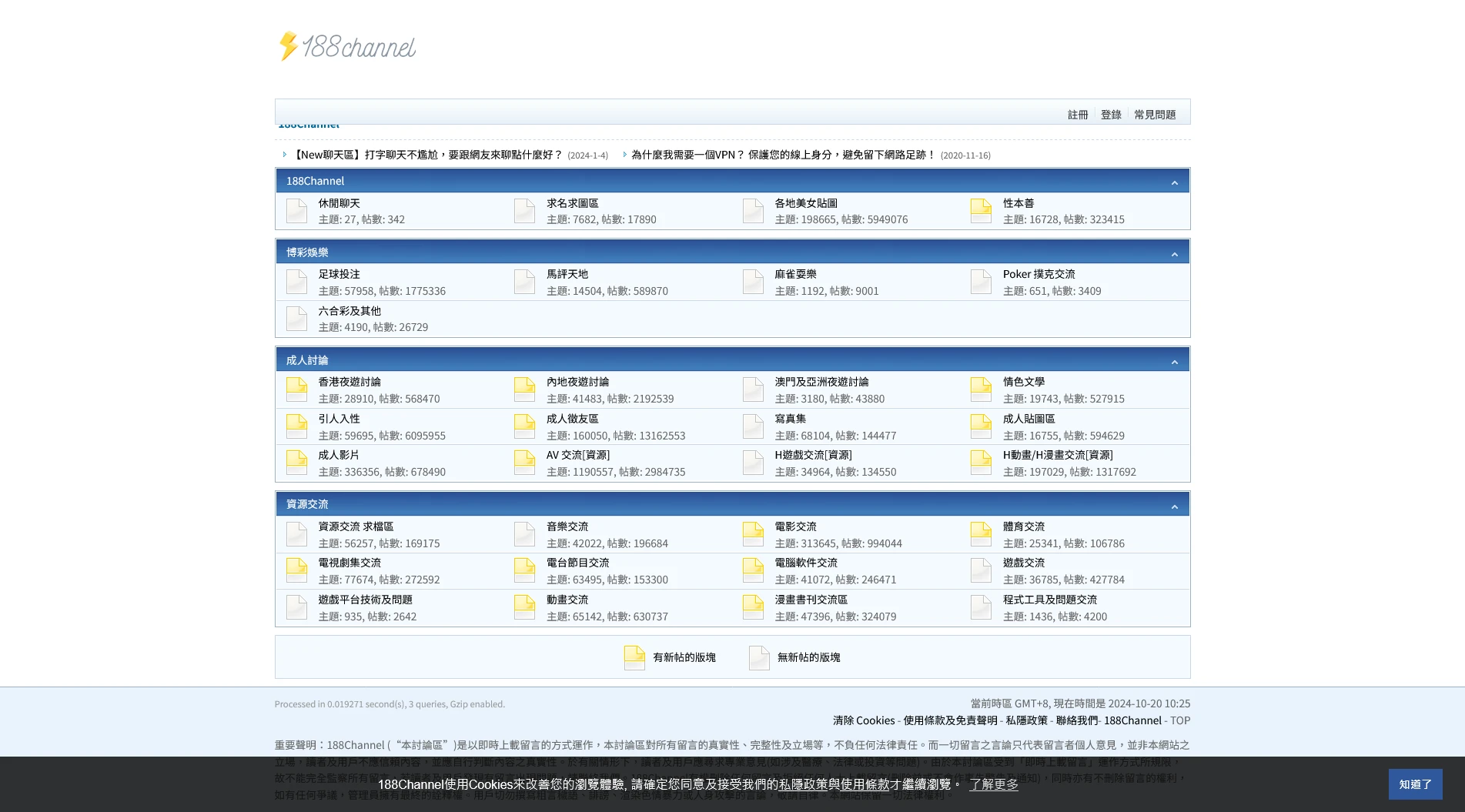Image resolution: width=1465 pixels, height=812 pixels.
Task: Open the 了解更多 cookie info link
Action: coord(993,784)
